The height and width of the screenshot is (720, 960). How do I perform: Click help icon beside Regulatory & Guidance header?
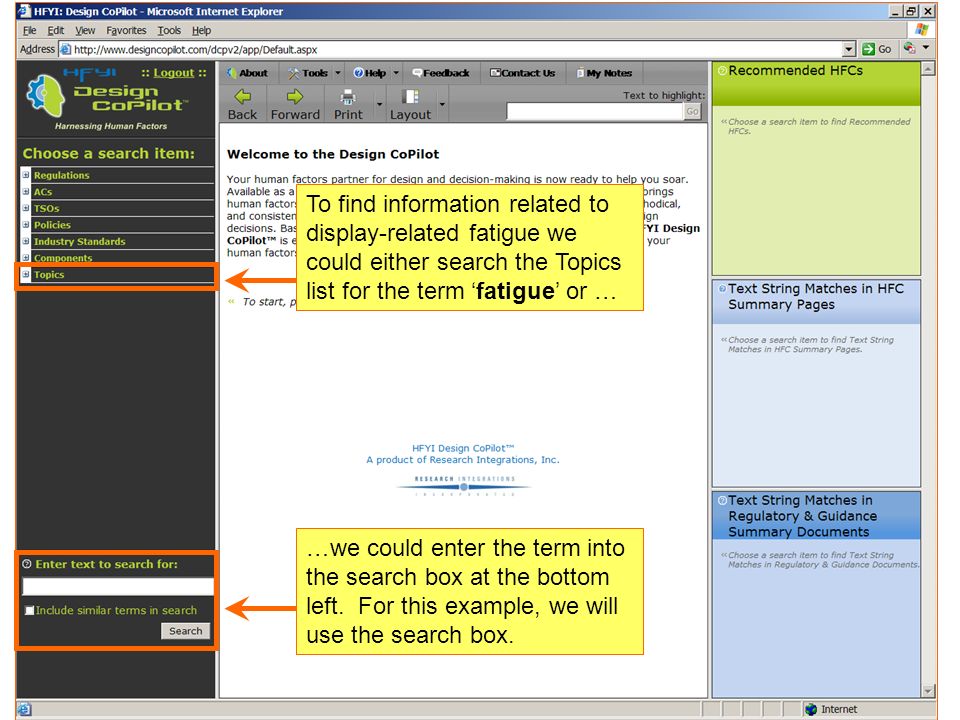click(722, 500)
